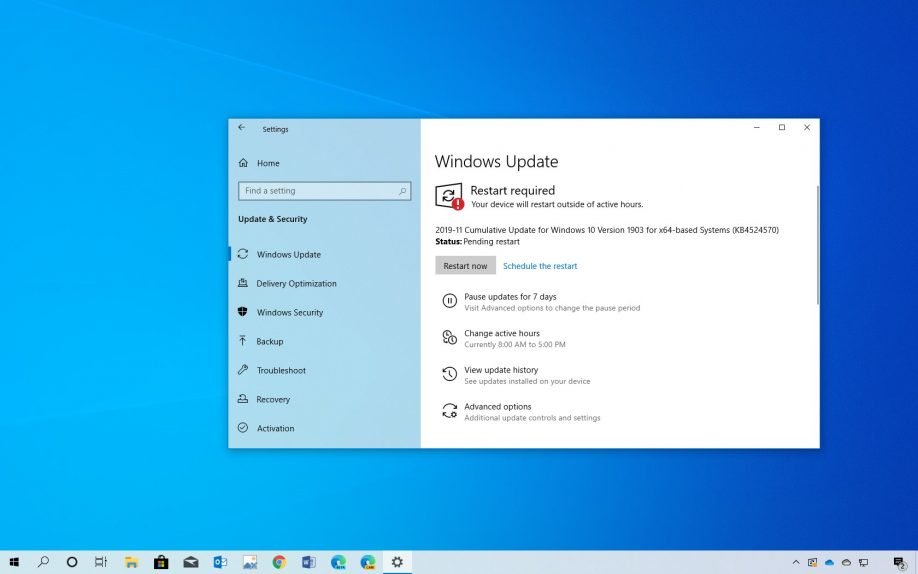Screen dimensions: 918x574
Task: Open Delivery Optimization in sidebar
Action: coord(296,283)
